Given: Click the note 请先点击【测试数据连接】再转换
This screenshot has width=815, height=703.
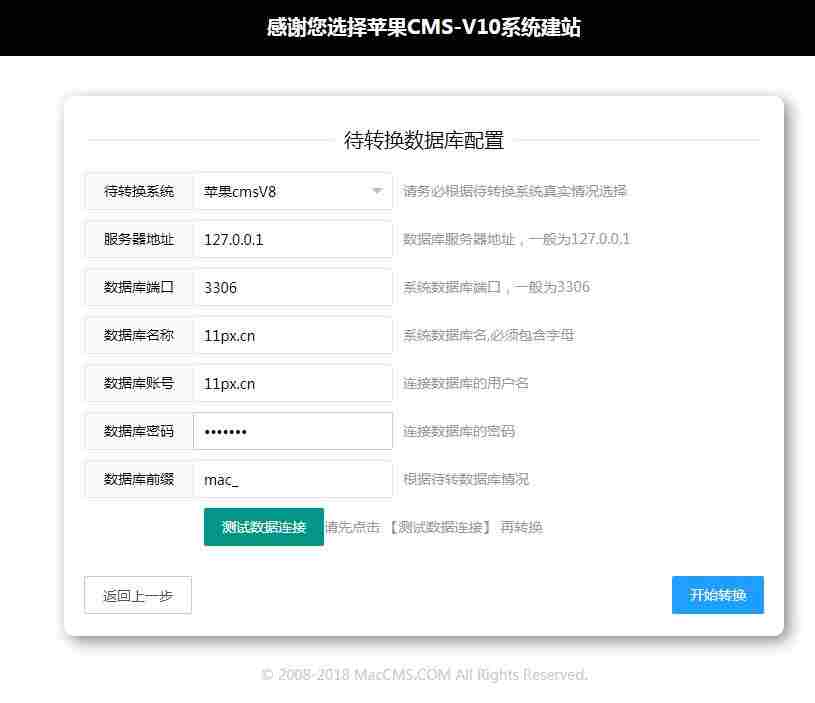Looking at the screenshot, I should pos(434,527).
